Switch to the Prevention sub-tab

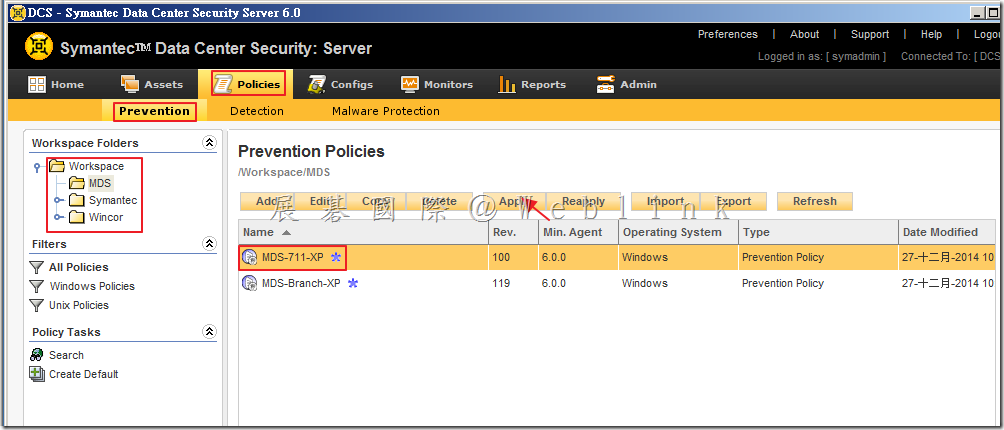(154, 111)
